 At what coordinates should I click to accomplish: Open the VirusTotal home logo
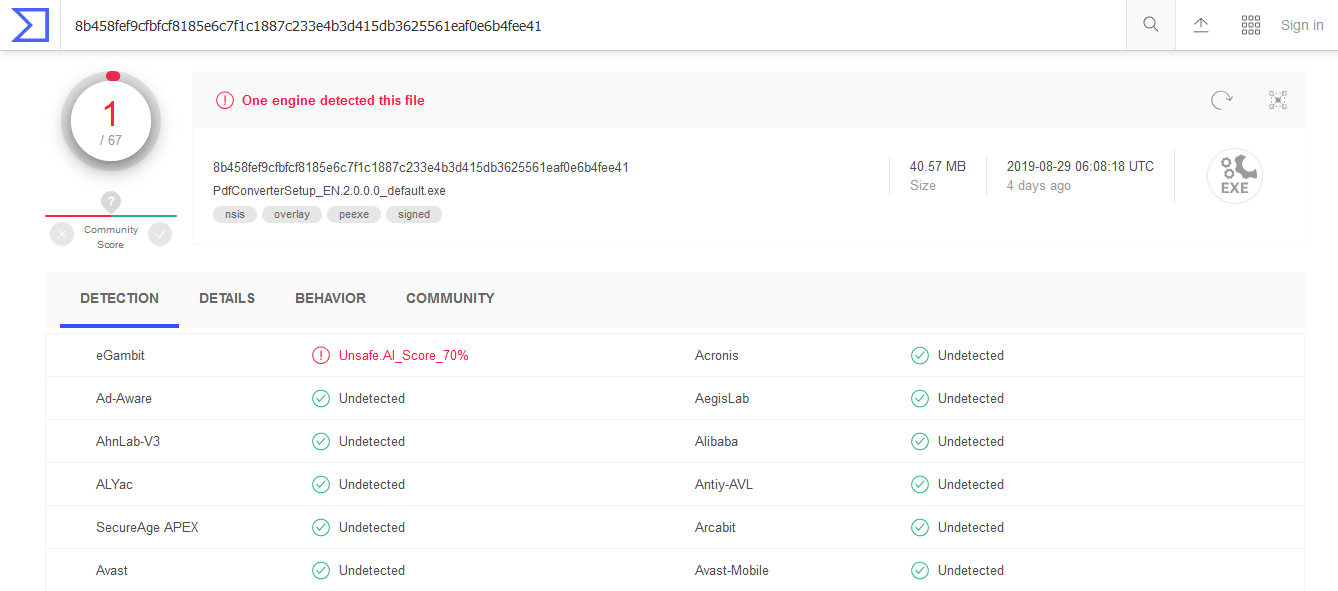30,25
